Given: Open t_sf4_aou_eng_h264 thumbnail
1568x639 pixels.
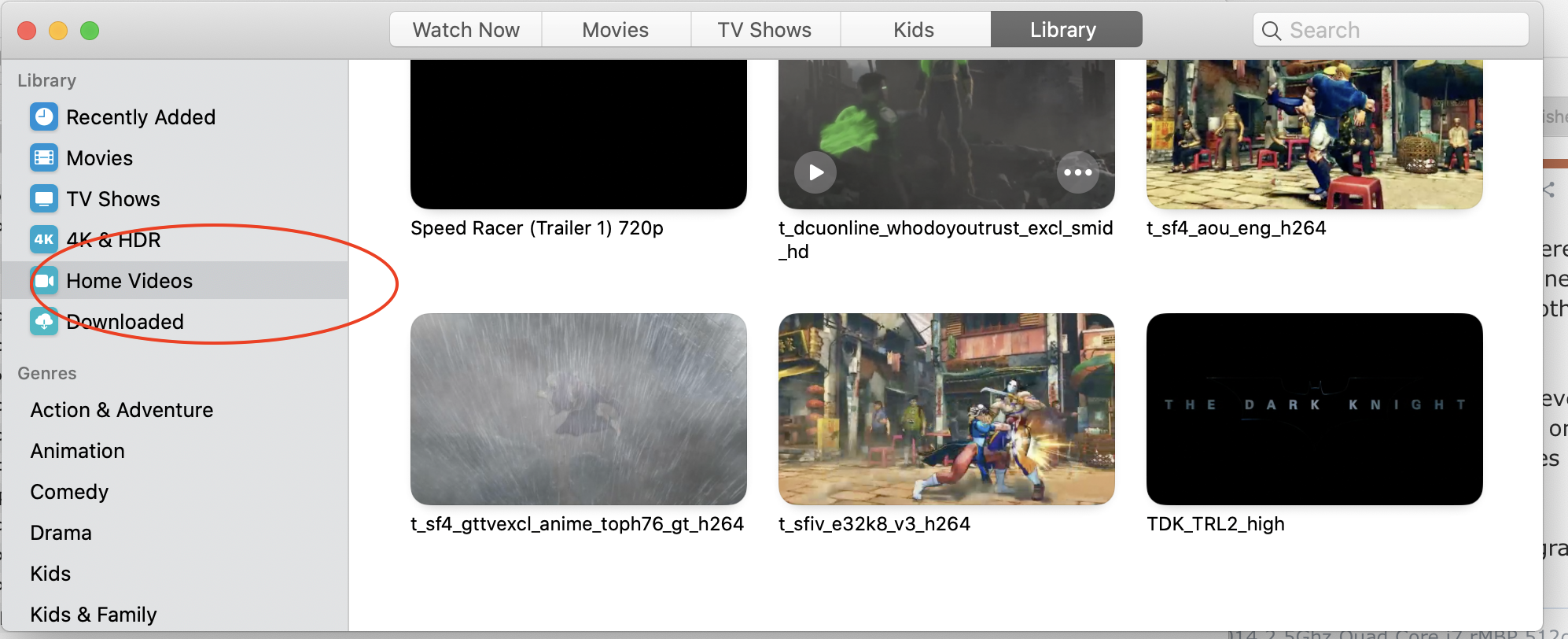Looking at the screenshot, I should (1315, 134).
